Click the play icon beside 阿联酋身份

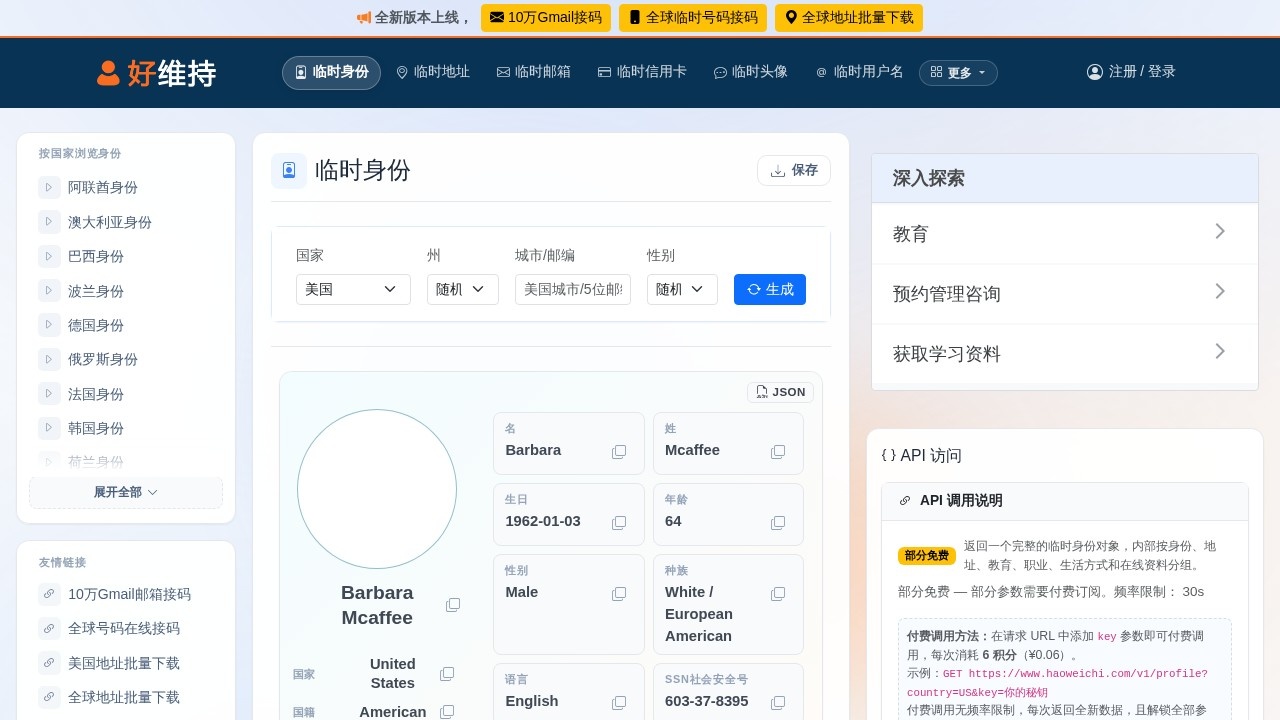49,187
